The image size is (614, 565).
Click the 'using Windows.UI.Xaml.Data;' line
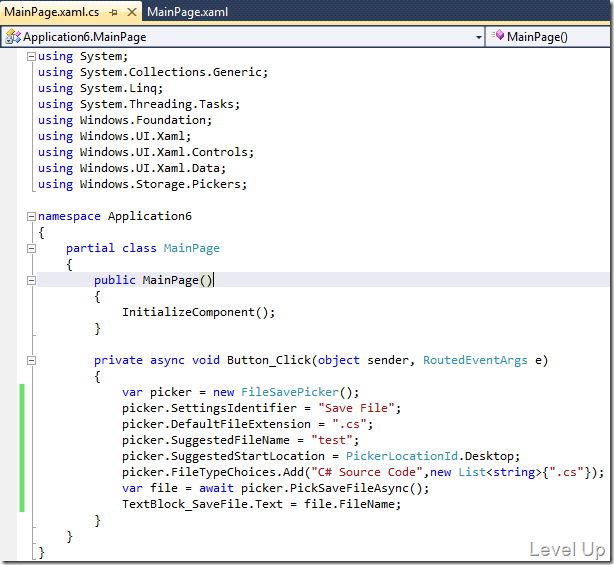click(132, 168)
